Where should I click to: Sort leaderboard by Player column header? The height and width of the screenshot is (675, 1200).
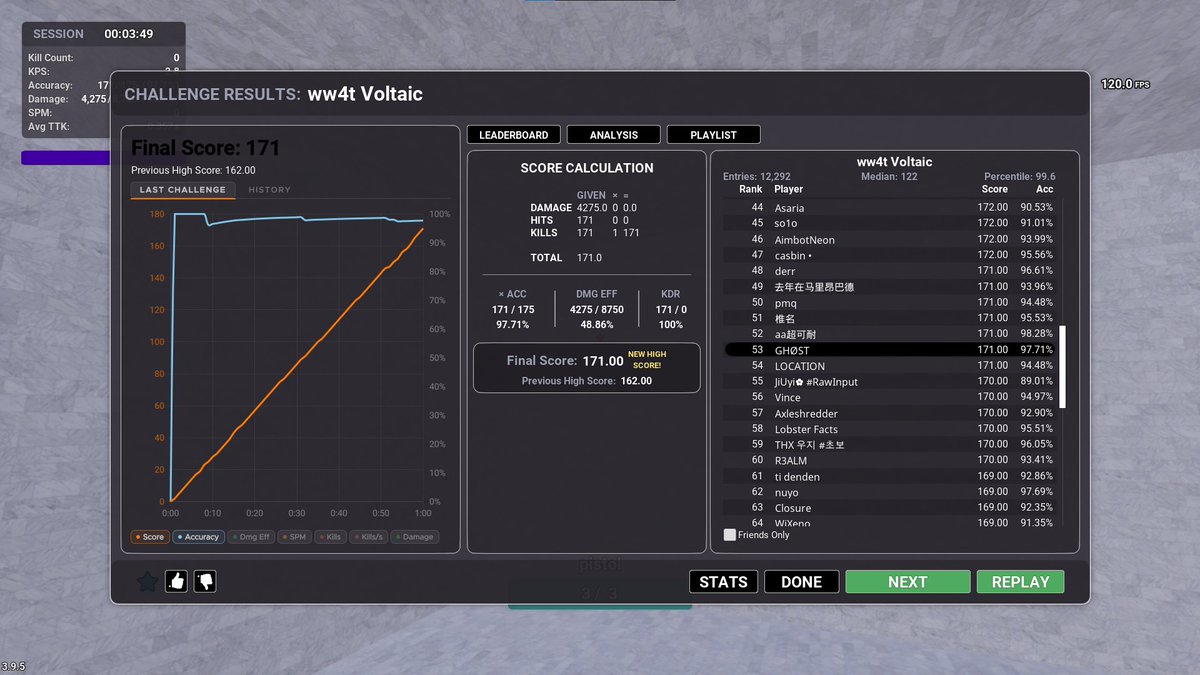789,189
